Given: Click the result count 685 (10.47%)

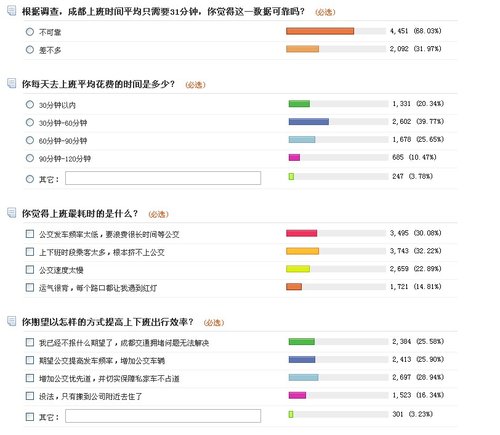Looking at the screenshot, I should pyautogui.click(x=414, y=157).
